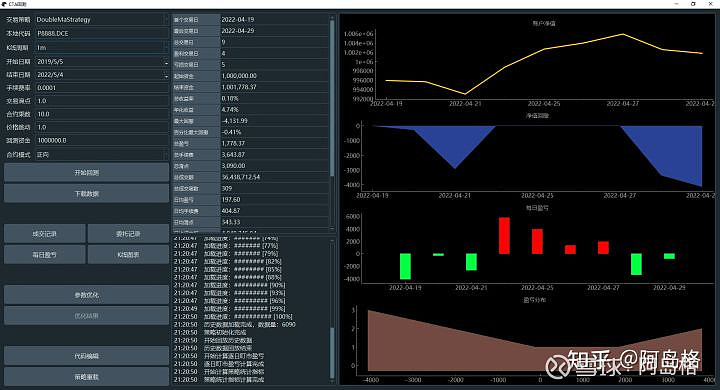Open the start date 2019/5/5 picker arrow
720x390 pixels.
point(166,62)
